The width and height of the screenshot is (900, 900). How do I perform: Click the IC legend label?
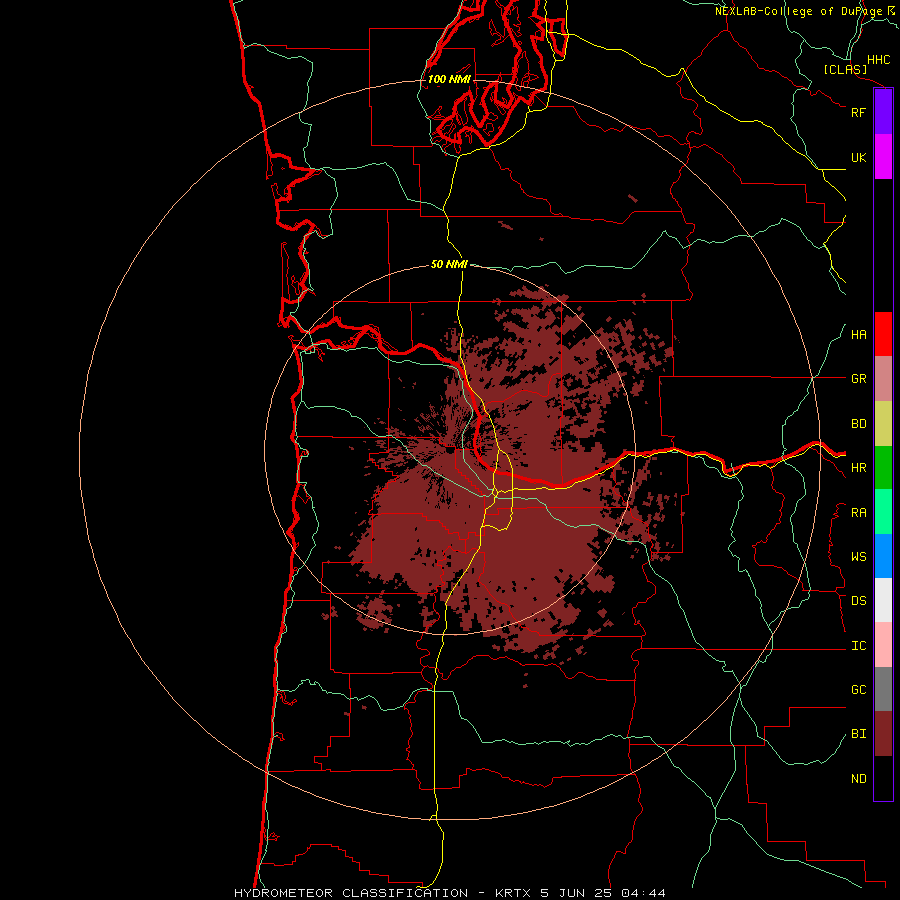point(858,646)
